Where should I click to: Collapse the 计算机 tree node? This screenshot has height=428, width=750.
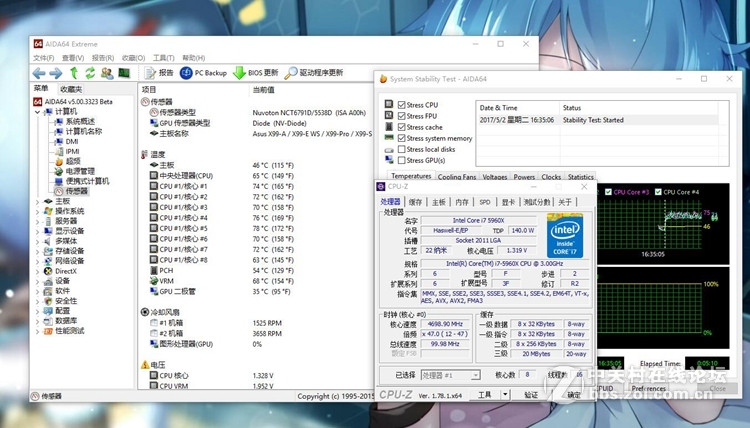38,112
